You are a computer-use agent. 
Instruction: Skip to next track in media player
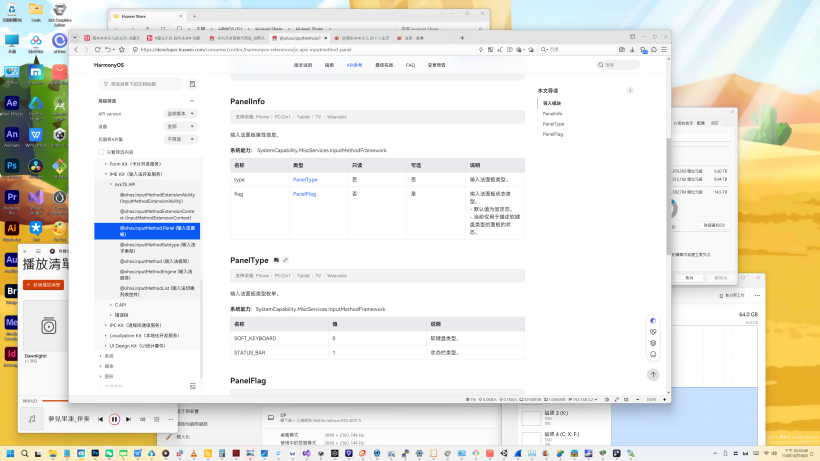coord(129,419)
